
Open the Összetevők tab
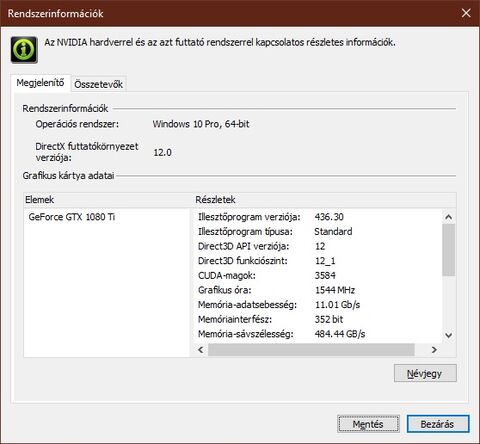tap(99, 84)
